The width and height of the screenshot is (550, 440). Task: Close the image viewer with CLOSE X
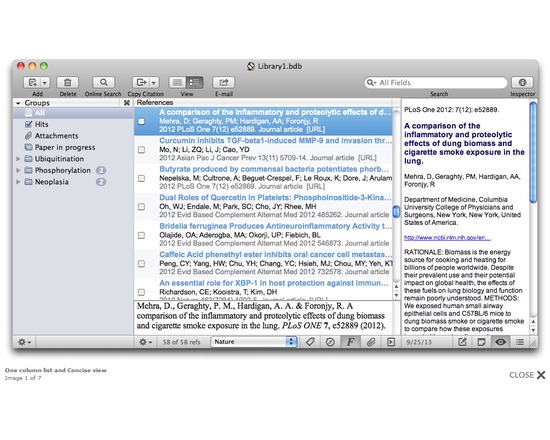click(x=527, y=375)
